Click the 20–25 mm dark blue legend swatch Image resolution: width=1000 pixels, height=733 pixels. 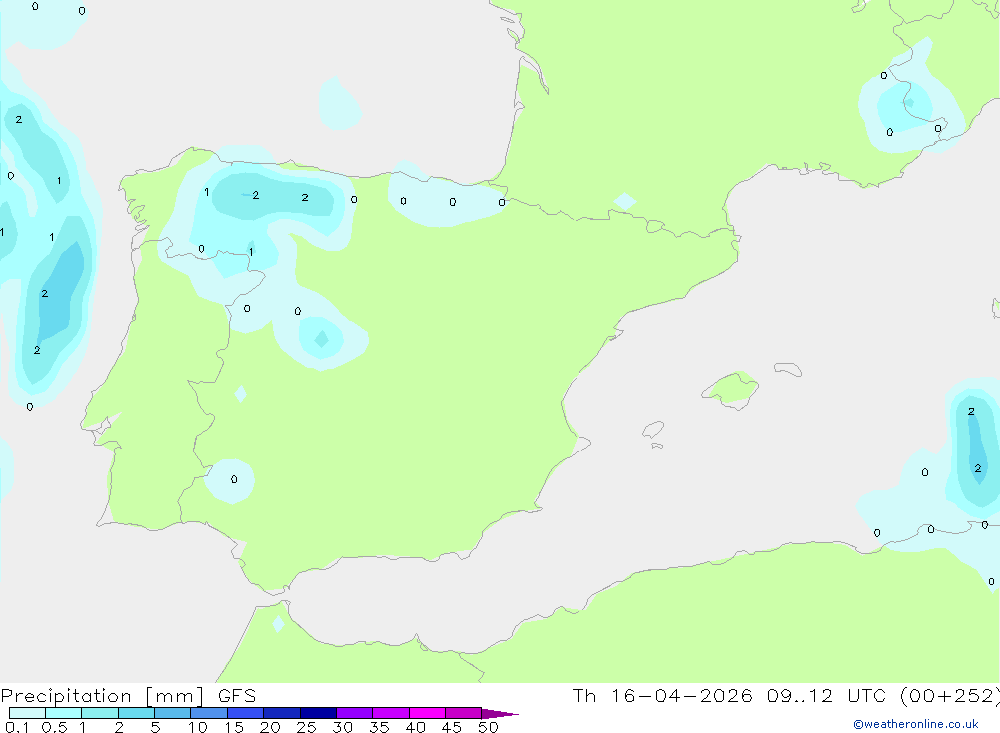point(282,713)
